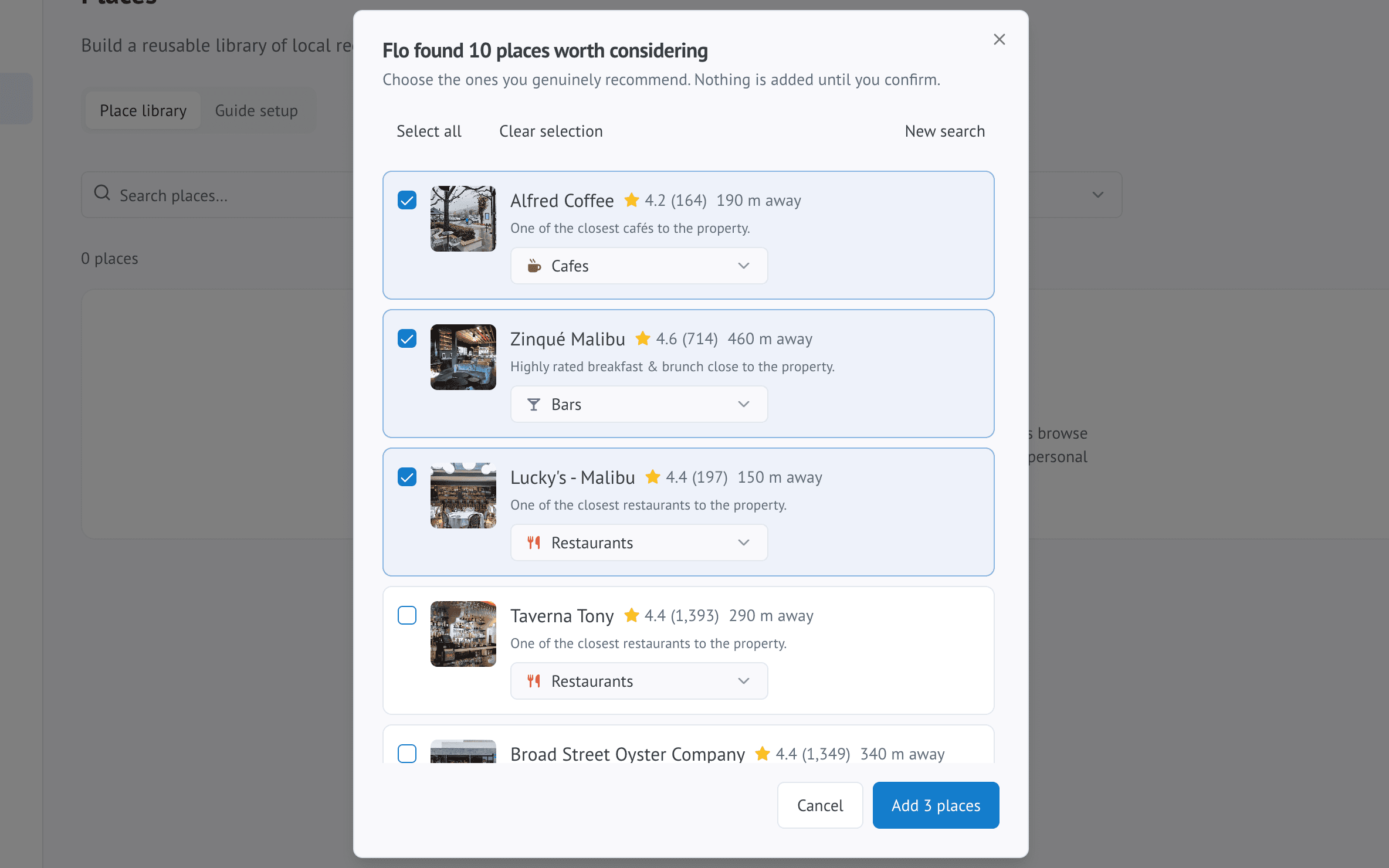The width and height of the screenshot is (1389, 868).
Task: Open the Restaurants dropdown for Lucky's - Malibu
Action: pyautogui.click(x=639, y=542)
